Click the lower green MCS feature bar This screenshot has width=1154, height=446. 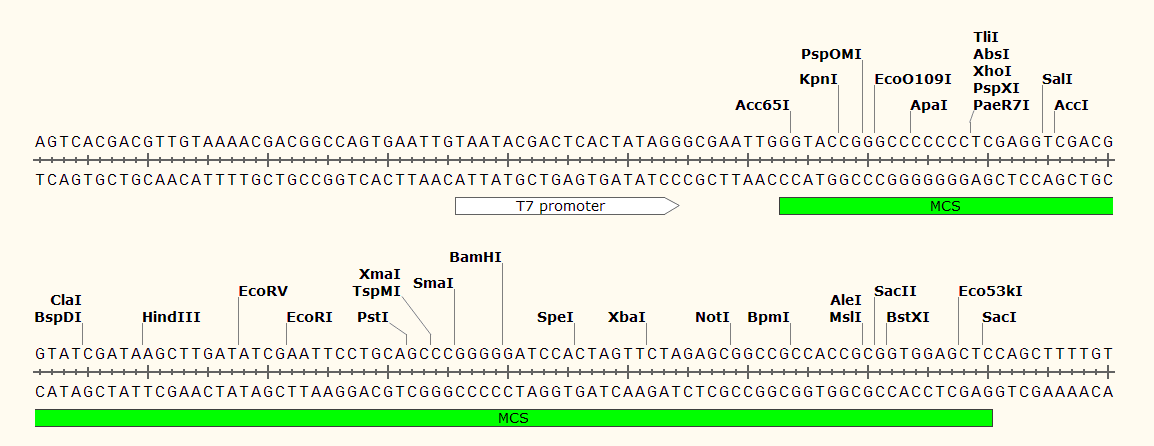click(514, 418)
